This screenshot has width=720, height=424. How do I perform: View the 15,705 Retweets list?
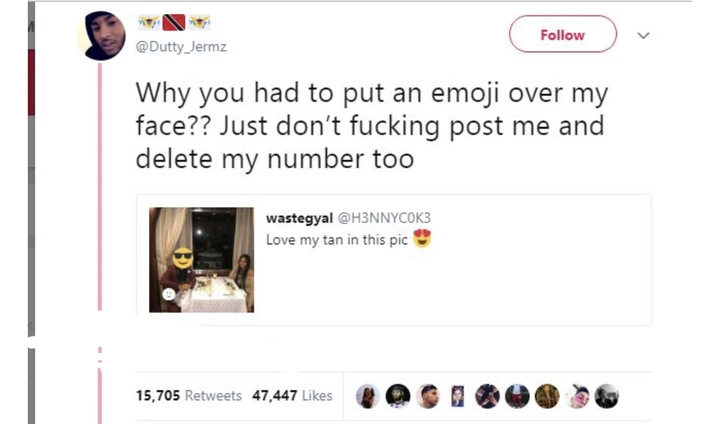coord(188,396)
